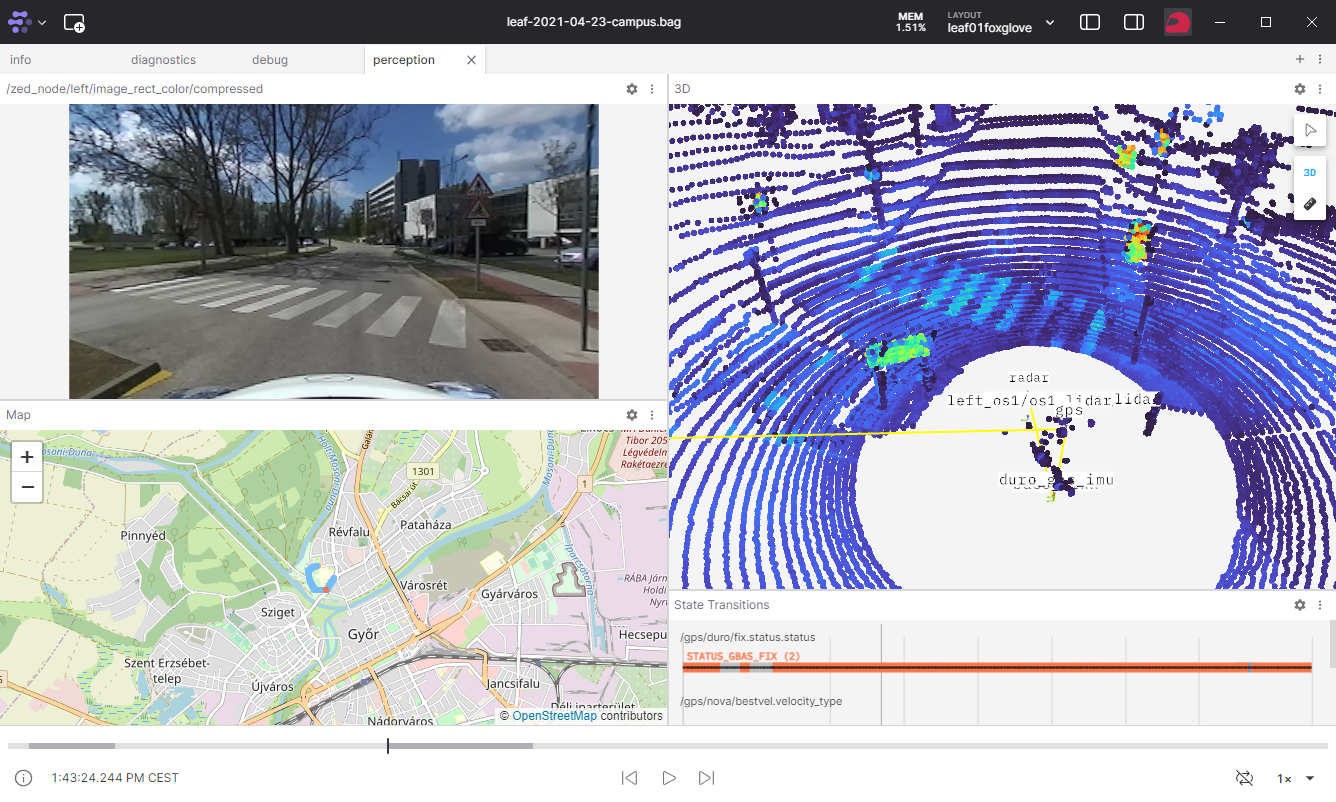Click the Révfalu label on the map
Viewport: 1336px width, 802px height.
coord(350,533)
